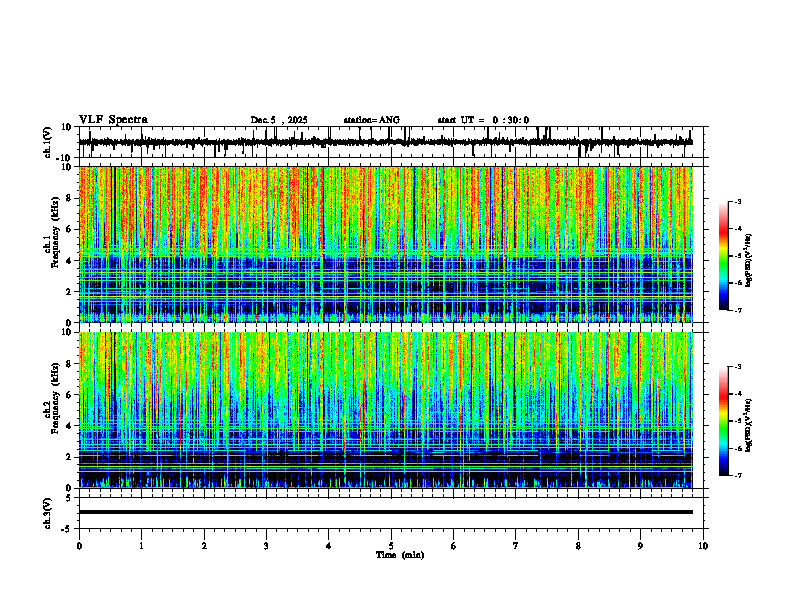This screenshot has width=792, height=612.
Task: Click the ch.2 "Frequency (kHz)" axis label
Action: click(55, 398)
